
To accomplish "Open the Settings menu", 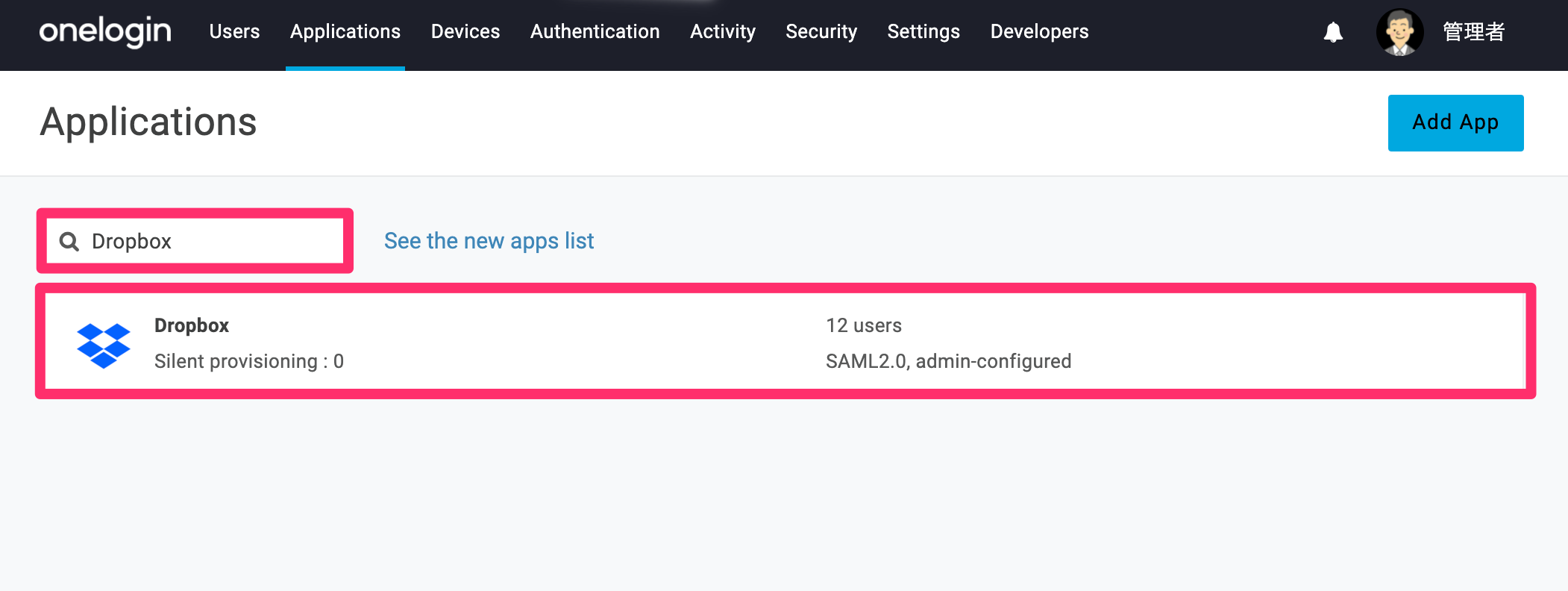I will pyautogui.click(x=923, y=31).
